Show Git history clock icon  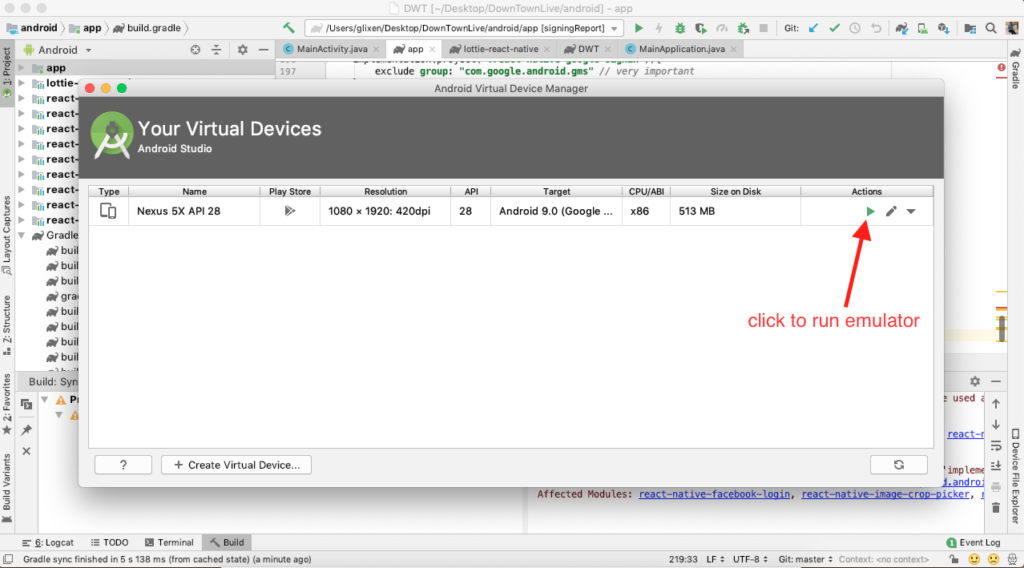[x=855, y=28]
